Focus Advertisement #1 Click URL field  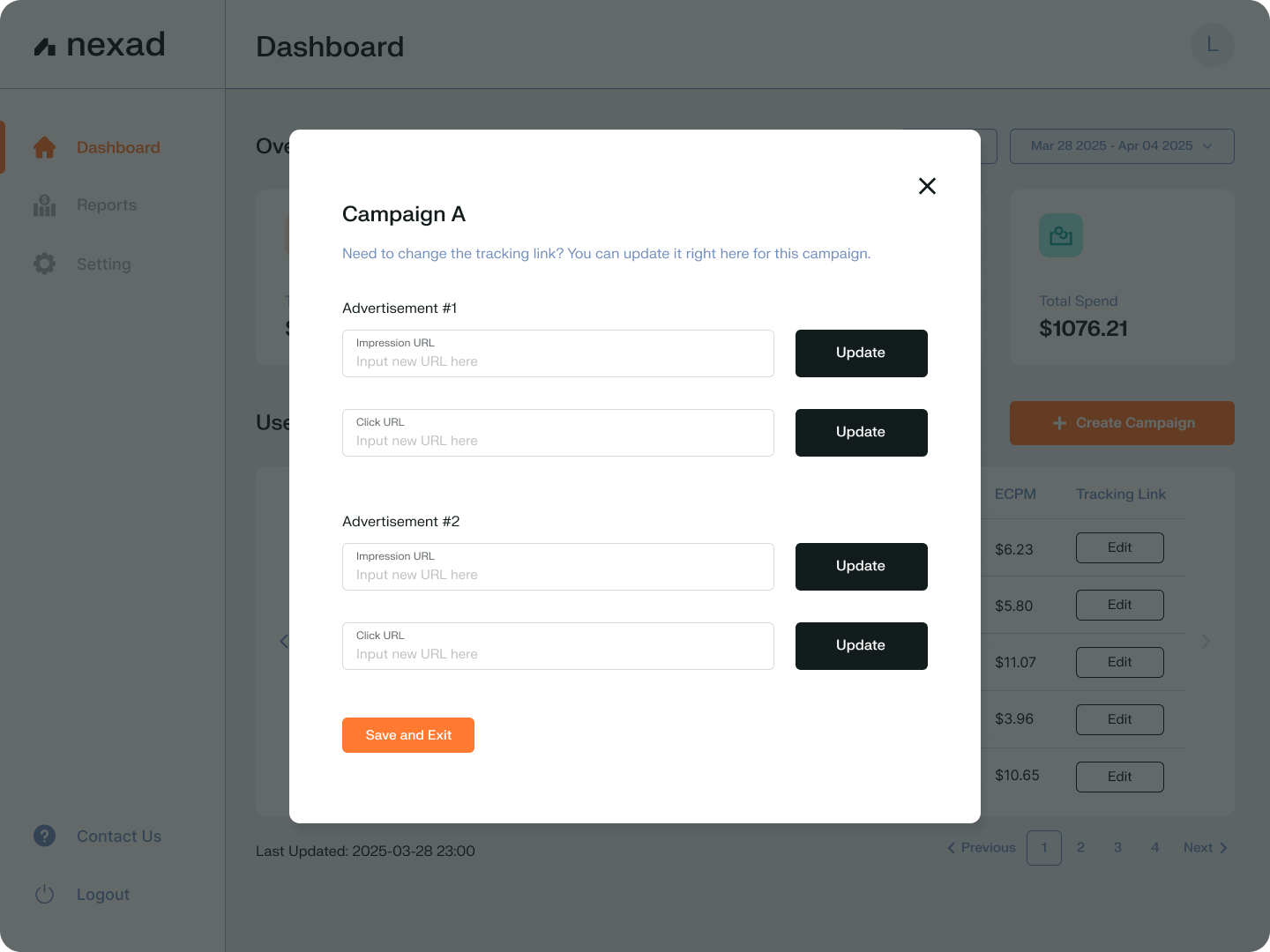[x=558, y=433]
